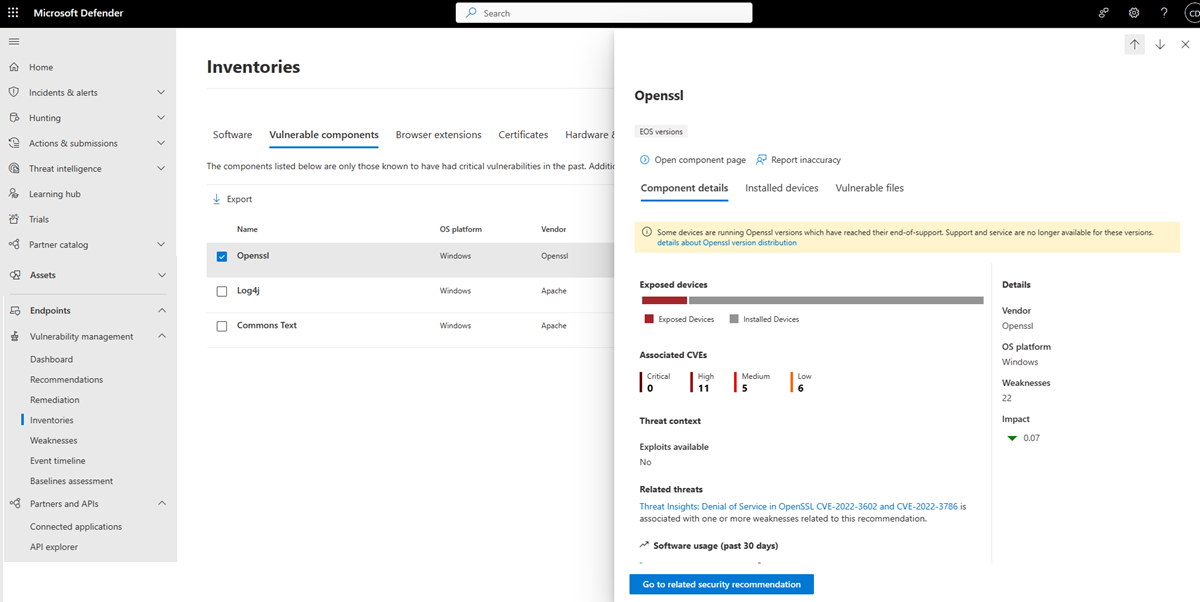Image resolution: width=1200 pixels, height=602 pixels.
Task: Collapse the Endpoints section chevron
Action: pos(162,310)
